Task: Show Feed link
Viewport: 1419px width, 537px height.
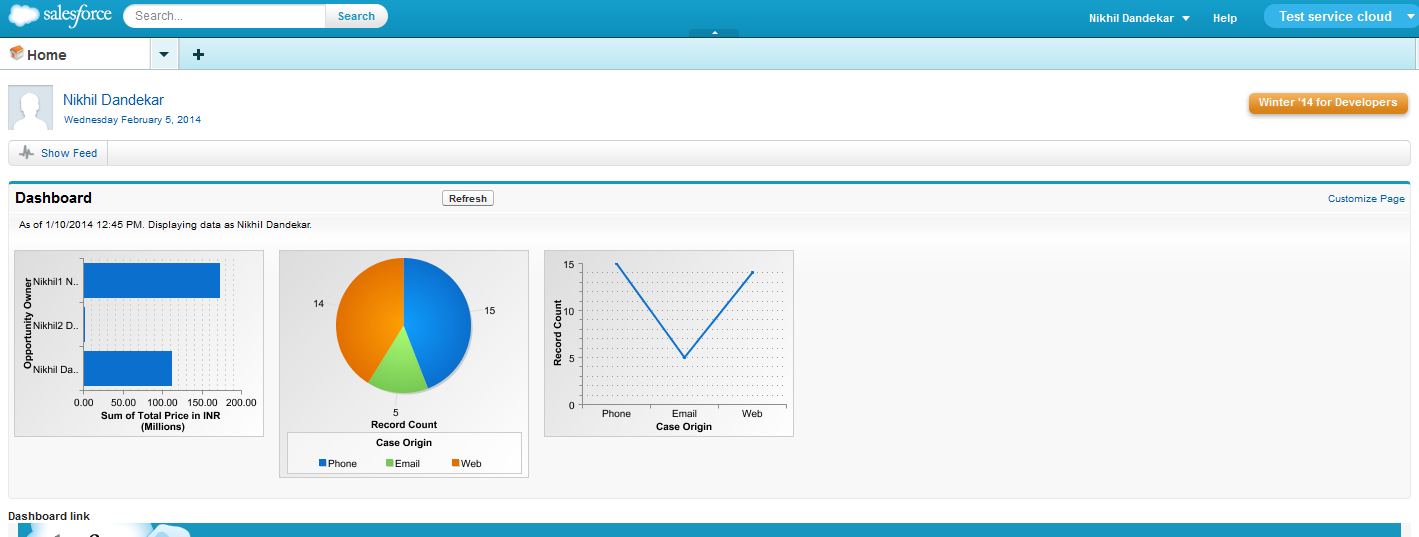Action: pos(69,153)
